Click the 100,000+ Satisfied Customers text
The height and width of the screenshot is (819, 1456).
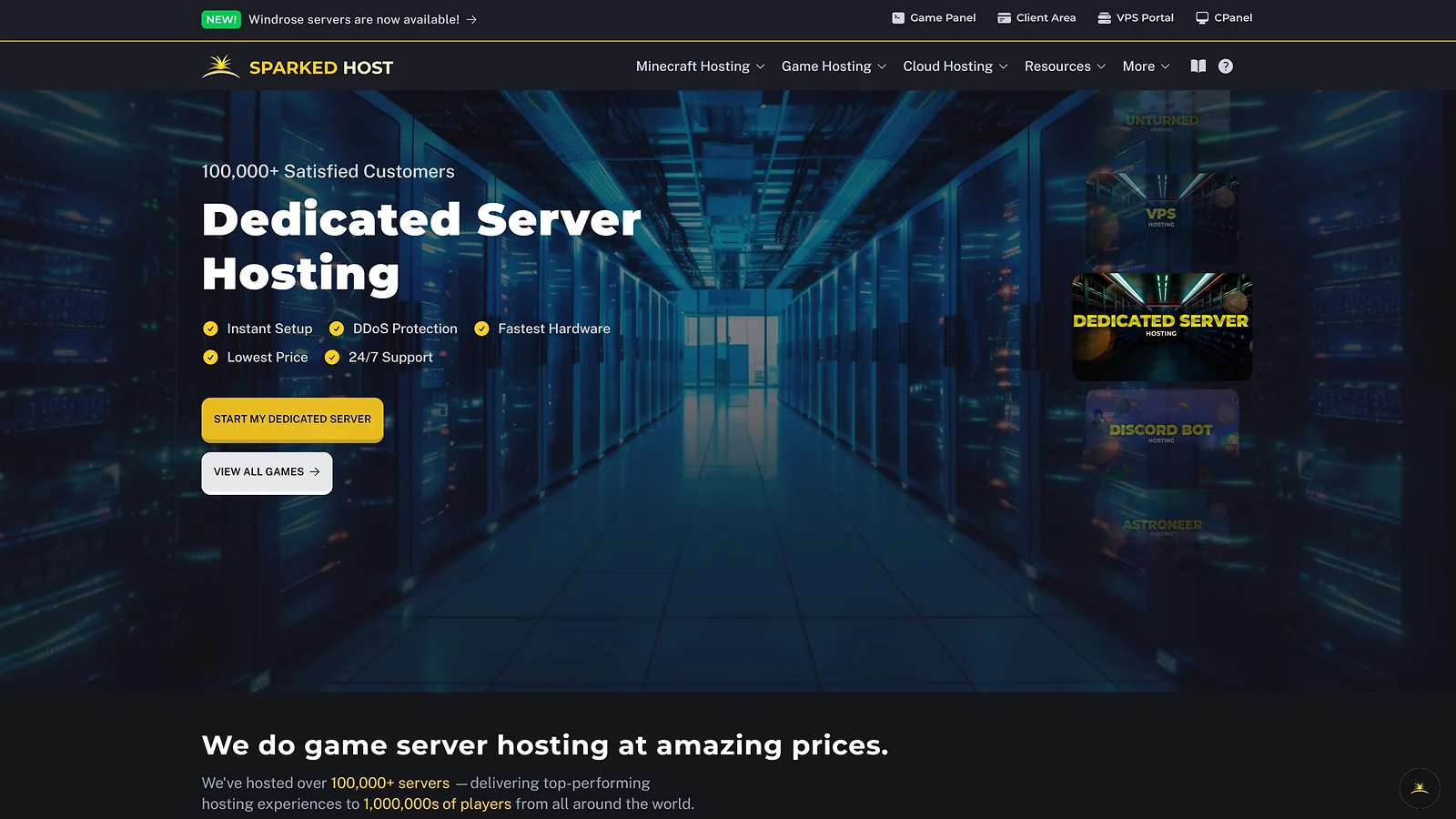tap(328, 171)
